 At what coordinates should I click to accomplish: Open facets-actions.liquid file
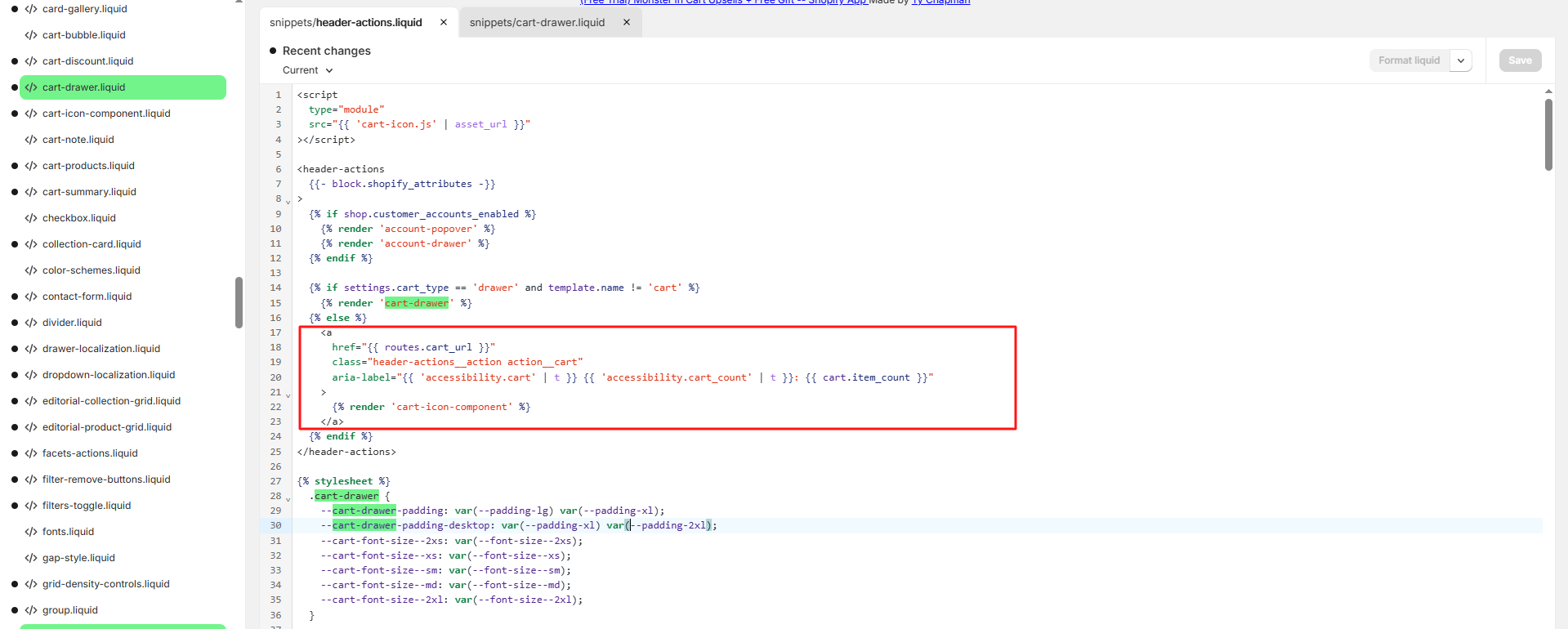(x=90, y=453)
